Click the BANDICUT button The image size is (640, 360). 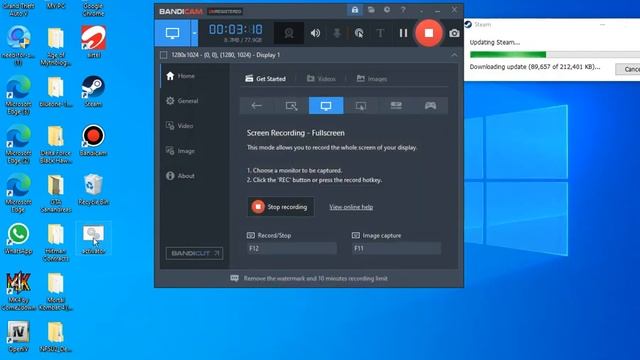[194, 253]
